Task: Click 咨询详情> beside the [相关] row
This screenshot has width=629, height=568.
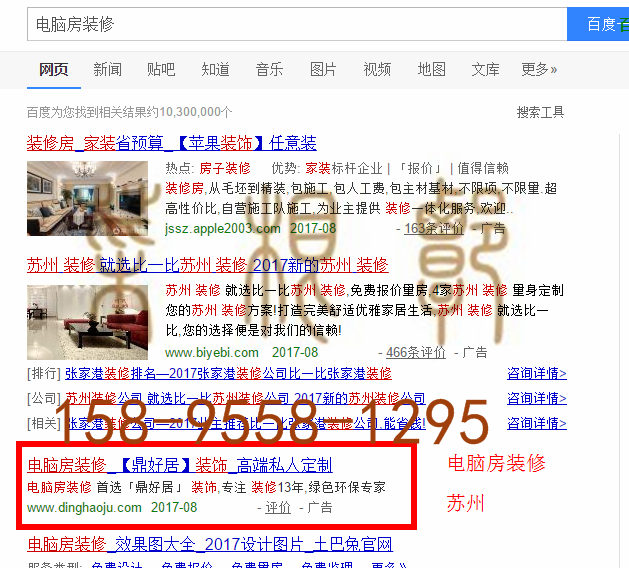Action: coord(537,423)
